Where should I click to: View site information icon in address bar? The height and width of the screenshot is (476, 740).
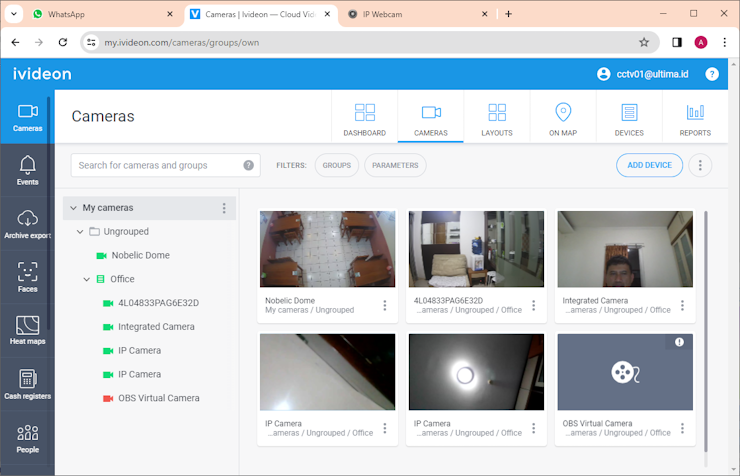coord(91,42)
